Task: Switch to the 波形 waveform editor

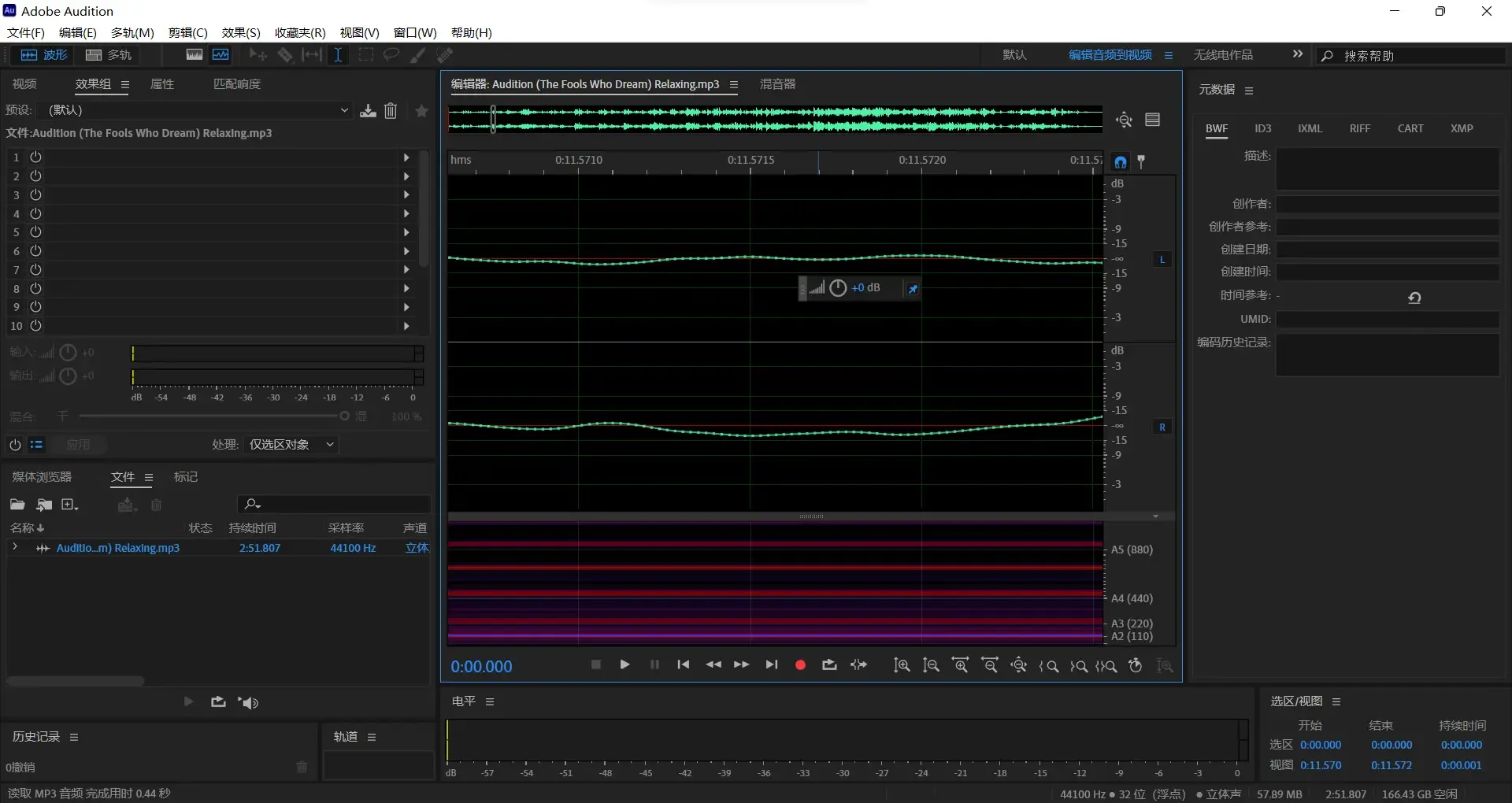Action: [x=44, y=55]
